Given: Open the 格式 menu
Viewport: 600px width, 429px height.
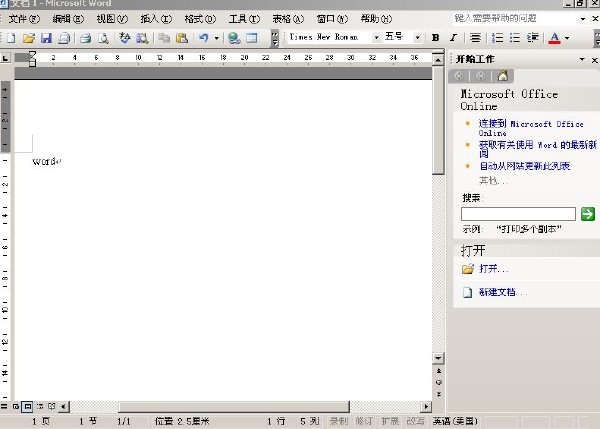Looking at the screenshot, I should tap(200, 19).
